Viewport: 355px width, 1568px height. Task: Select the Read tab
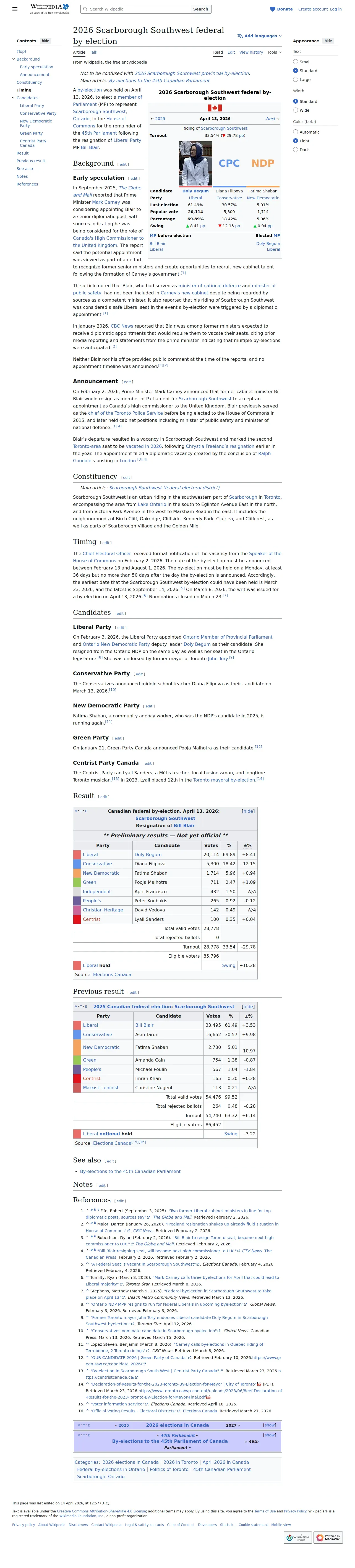218,52
